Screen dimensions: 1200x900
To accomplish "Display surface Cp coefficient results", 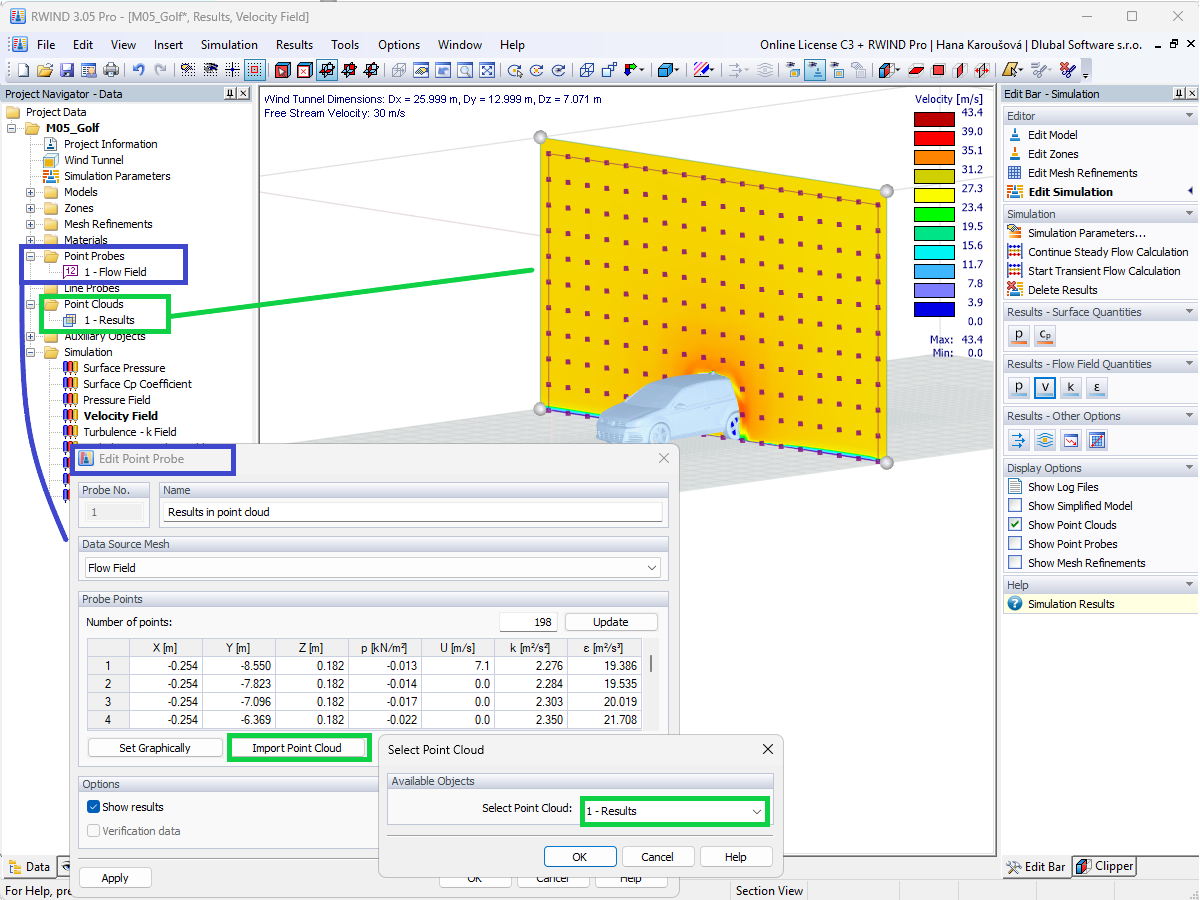I will [x=1044, y=335].
